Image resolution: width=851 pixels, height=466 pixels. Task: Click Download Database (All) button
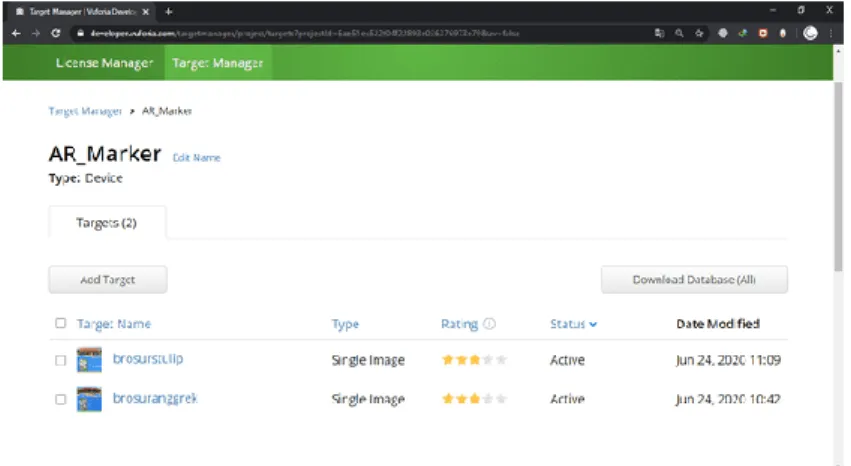(694, 280)
